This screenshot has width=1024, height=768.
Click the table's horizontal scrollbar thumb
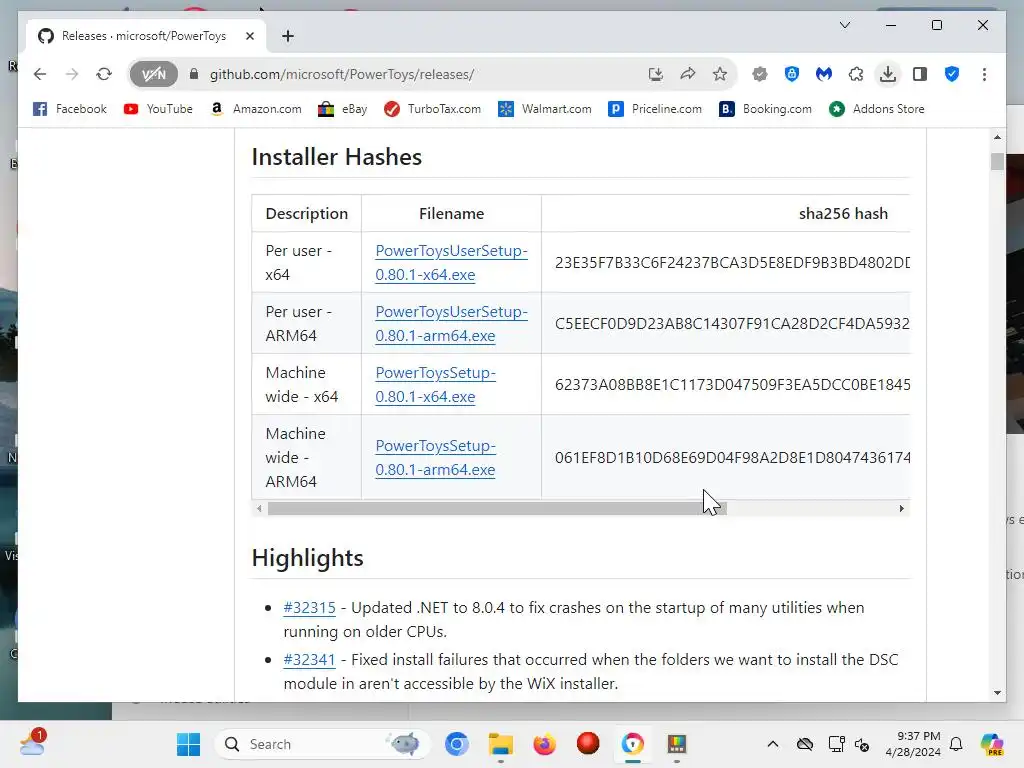[497, 508]
